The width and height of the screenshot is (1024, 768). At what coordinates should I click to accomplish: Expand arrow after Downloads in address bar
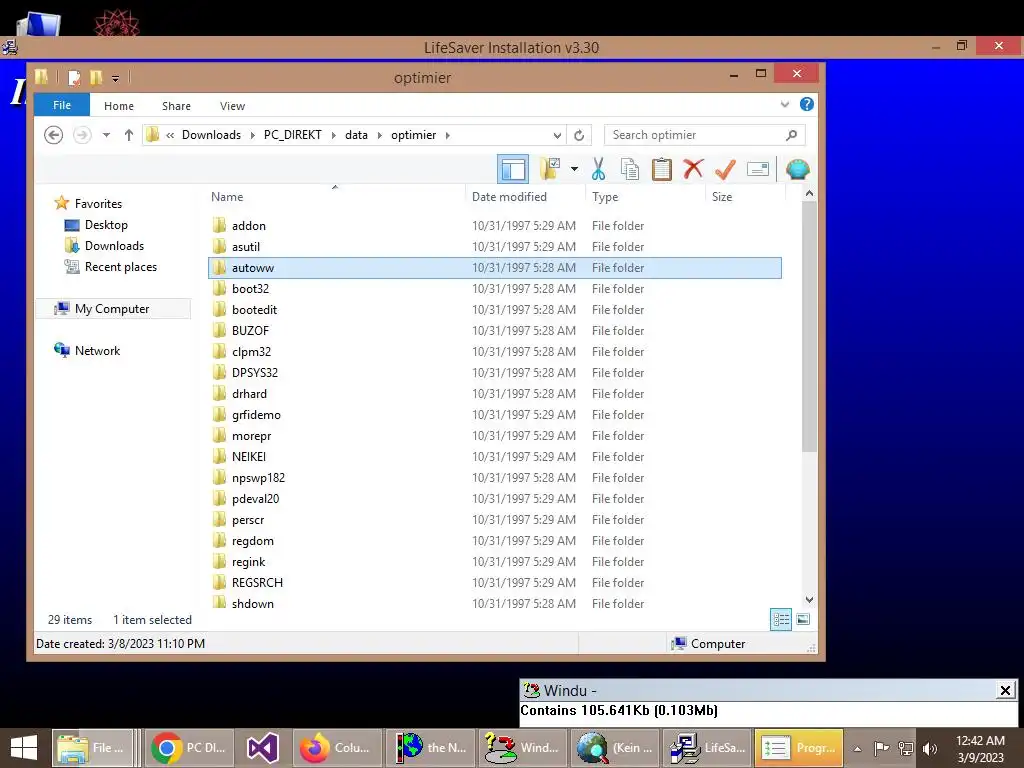[253, 135]
